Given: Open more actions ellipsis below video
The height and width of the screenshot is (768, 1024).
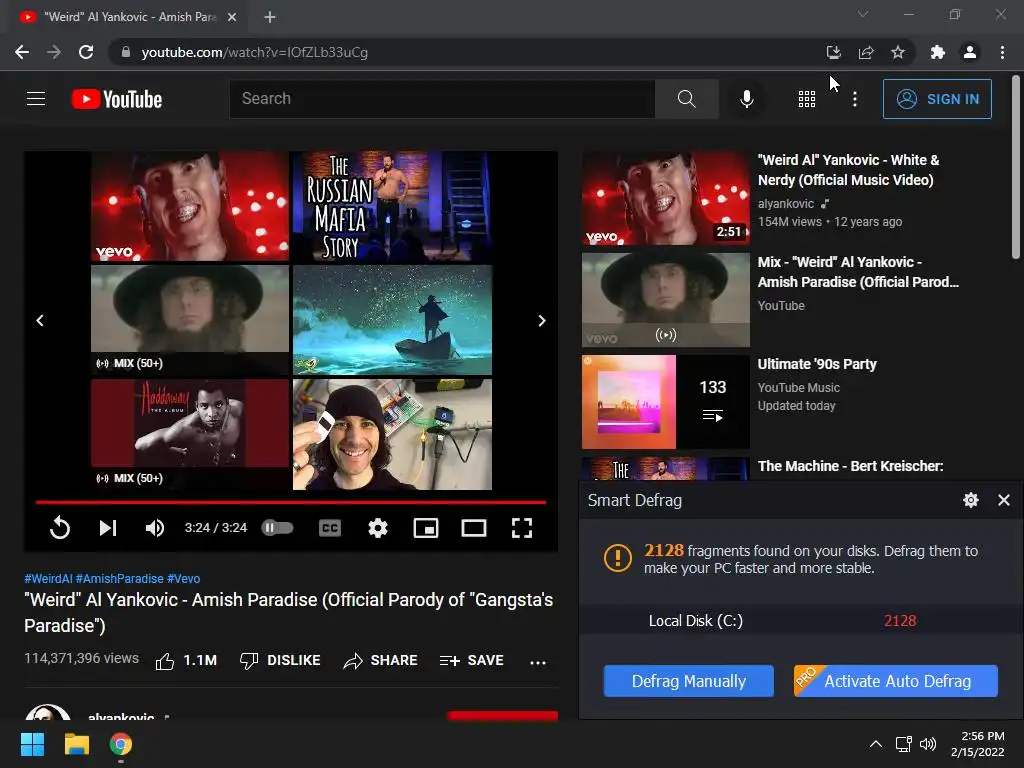Looking at the screenshot, I should point(538,662).
